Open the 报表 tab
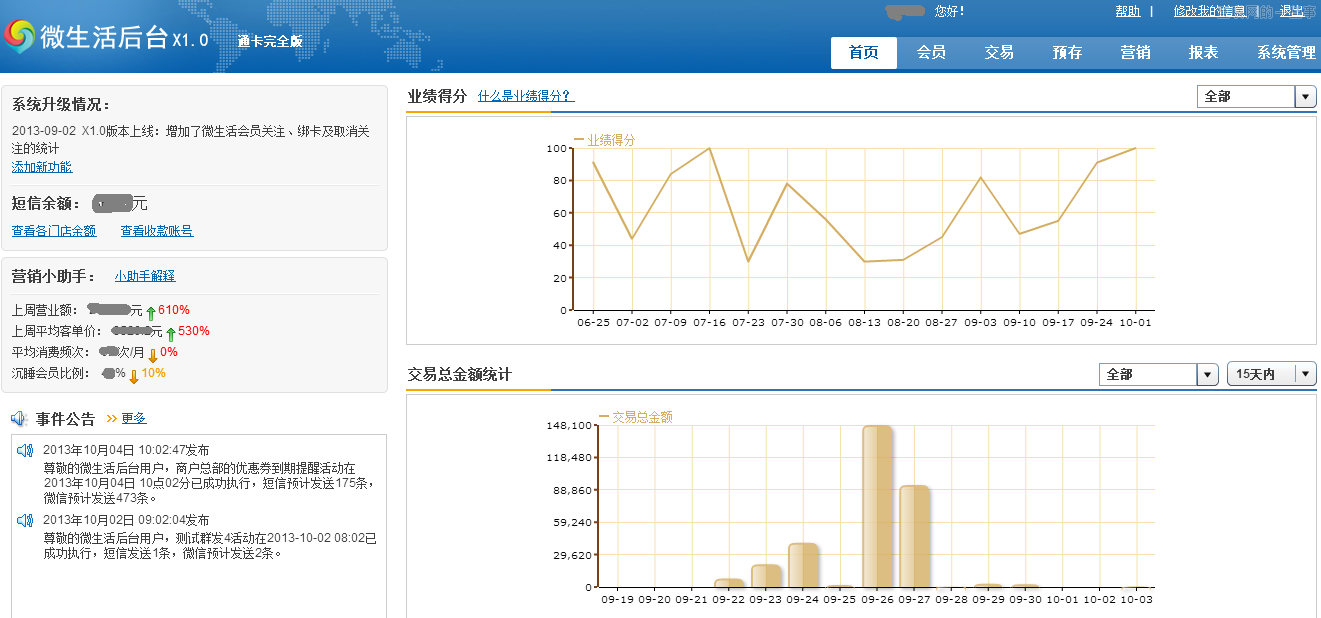Screen dimensions: 1321x618 [x=1203, y=53]
